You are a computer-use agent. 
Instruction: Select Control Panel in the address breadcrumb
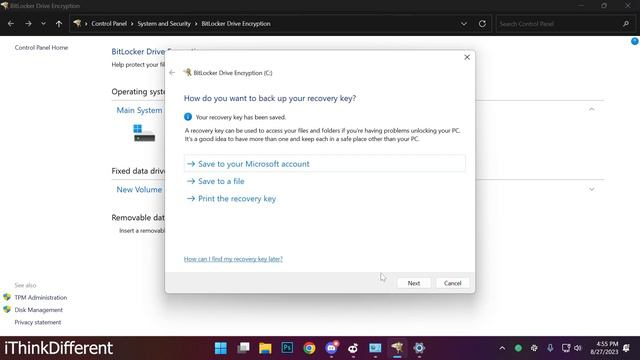[x=109, y=24]
